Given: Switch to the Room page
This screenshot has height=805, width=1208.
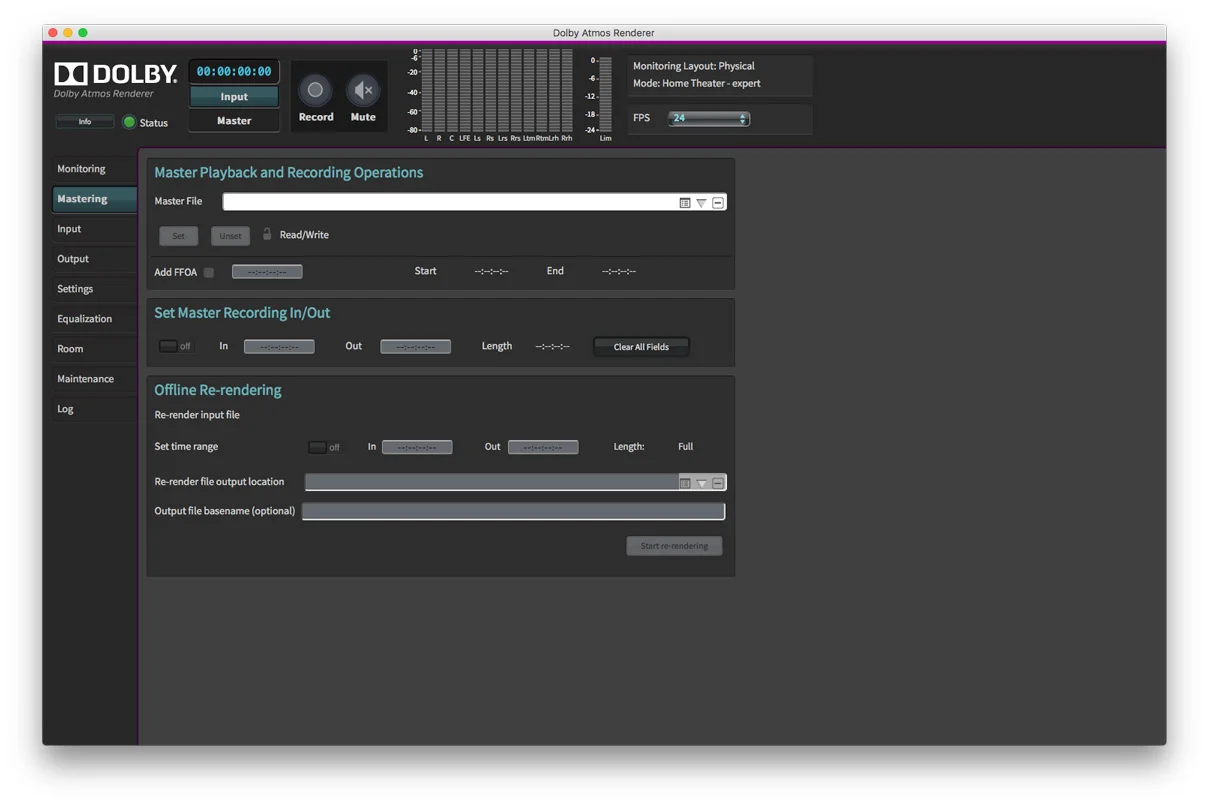Looking at the screenshot, I should [x=94, y=349].
